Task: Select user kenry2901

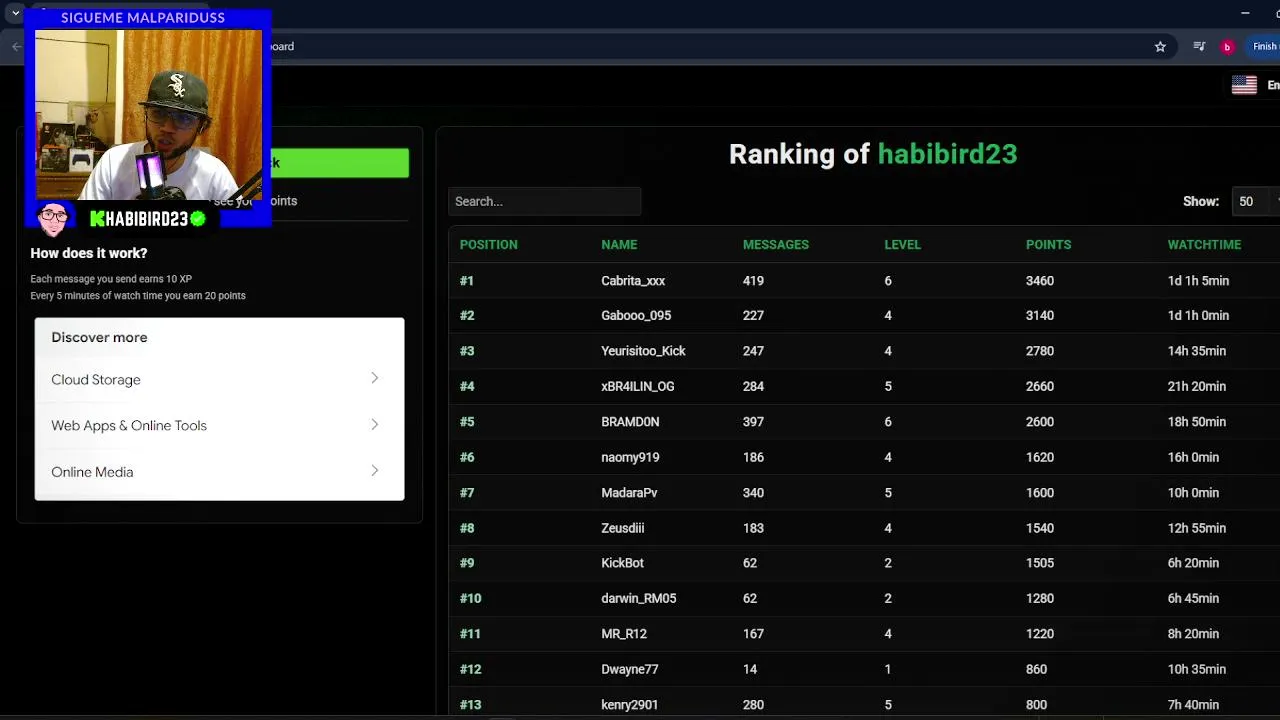Action: [x=630, y=705]
